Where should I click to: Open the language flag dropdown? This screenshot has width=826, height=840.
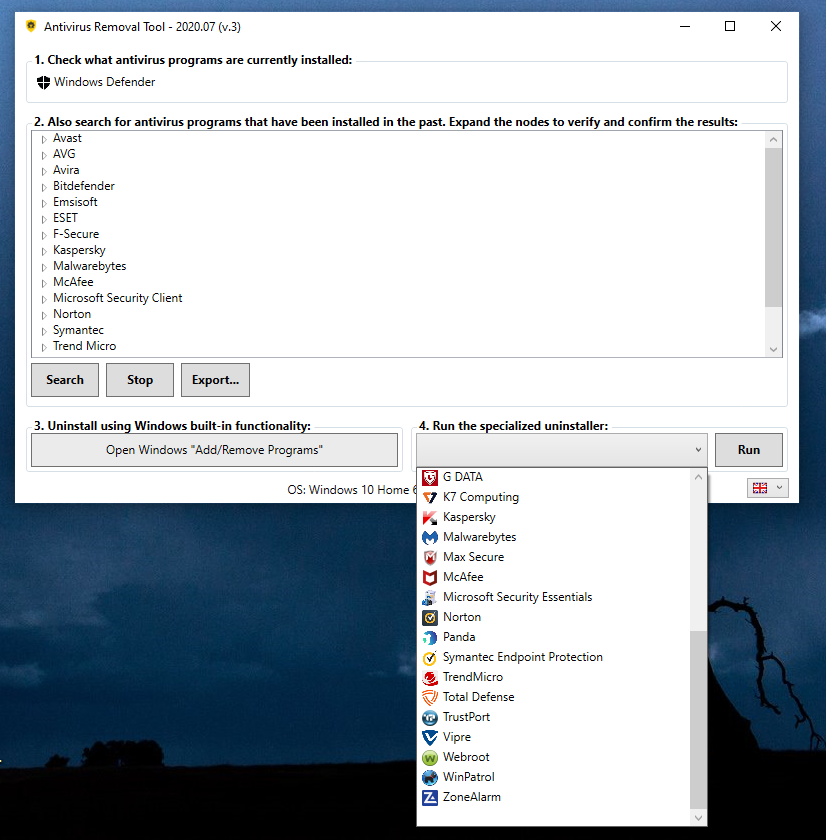click(x=768, y=488)
